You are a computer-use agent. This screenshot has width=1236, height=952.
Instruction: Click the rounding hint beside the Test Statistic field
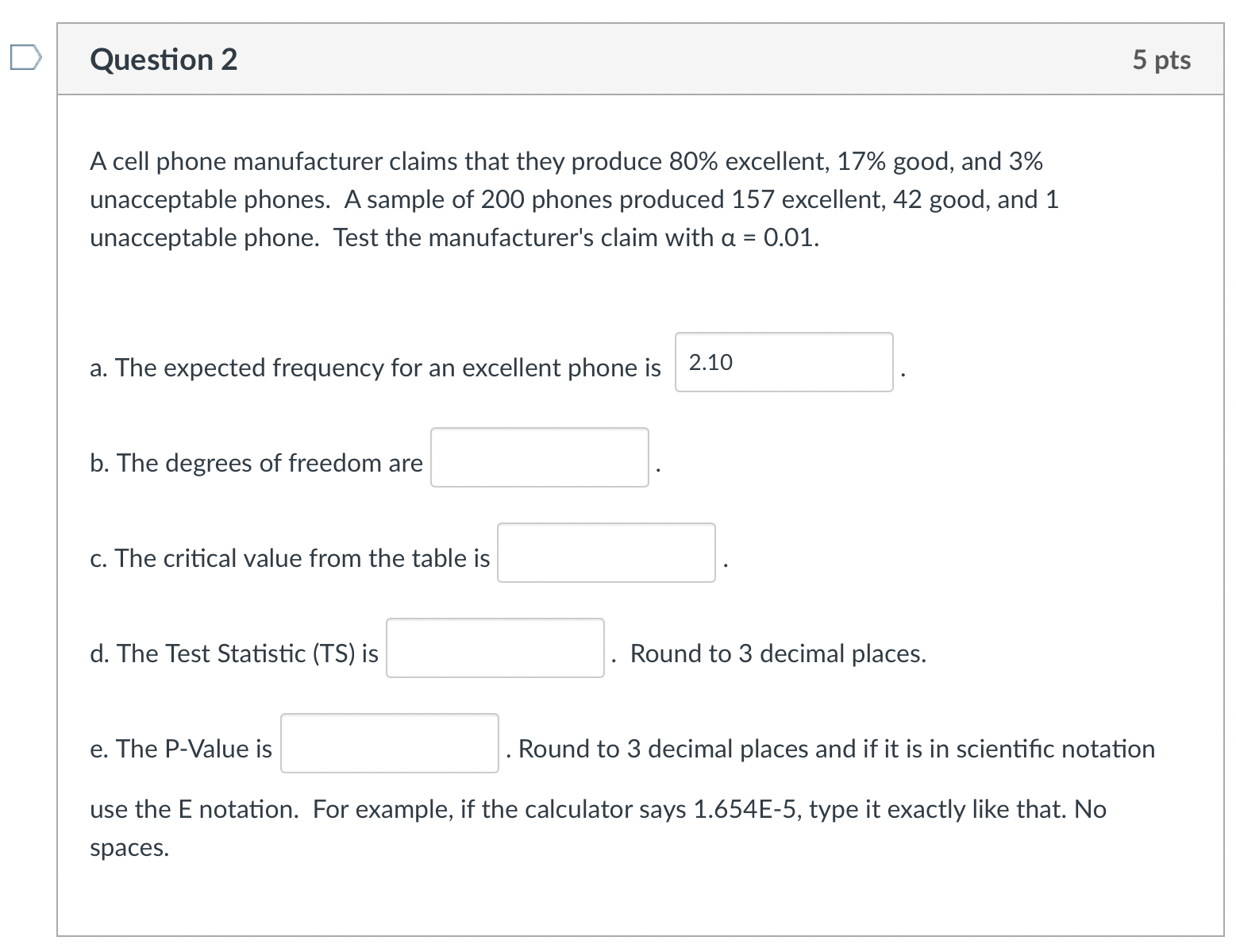click(778, 654)
